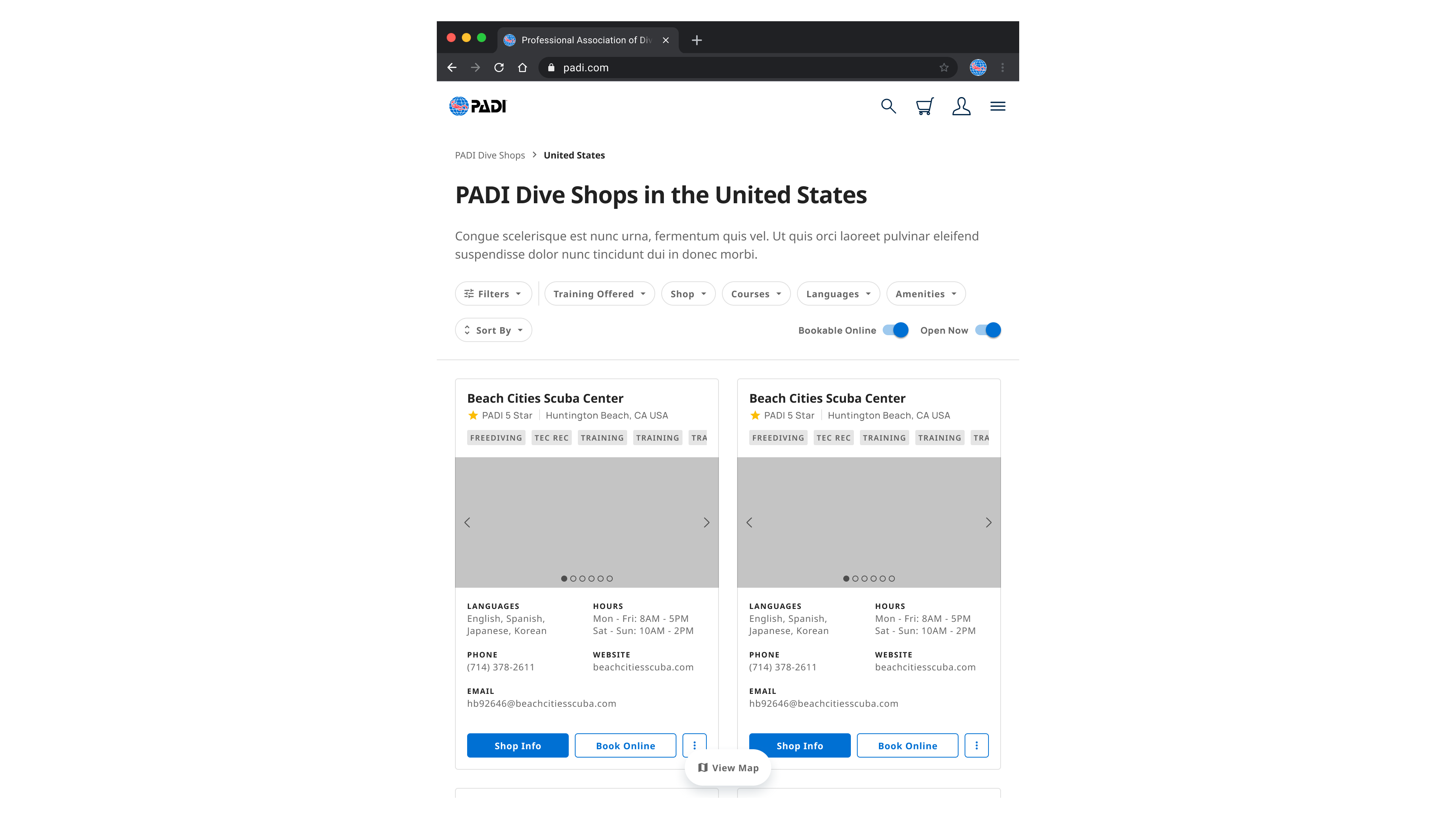Reload the page with browser refresh icon
Viewport: 1456px width, 819px height.
tap(499, 68)
